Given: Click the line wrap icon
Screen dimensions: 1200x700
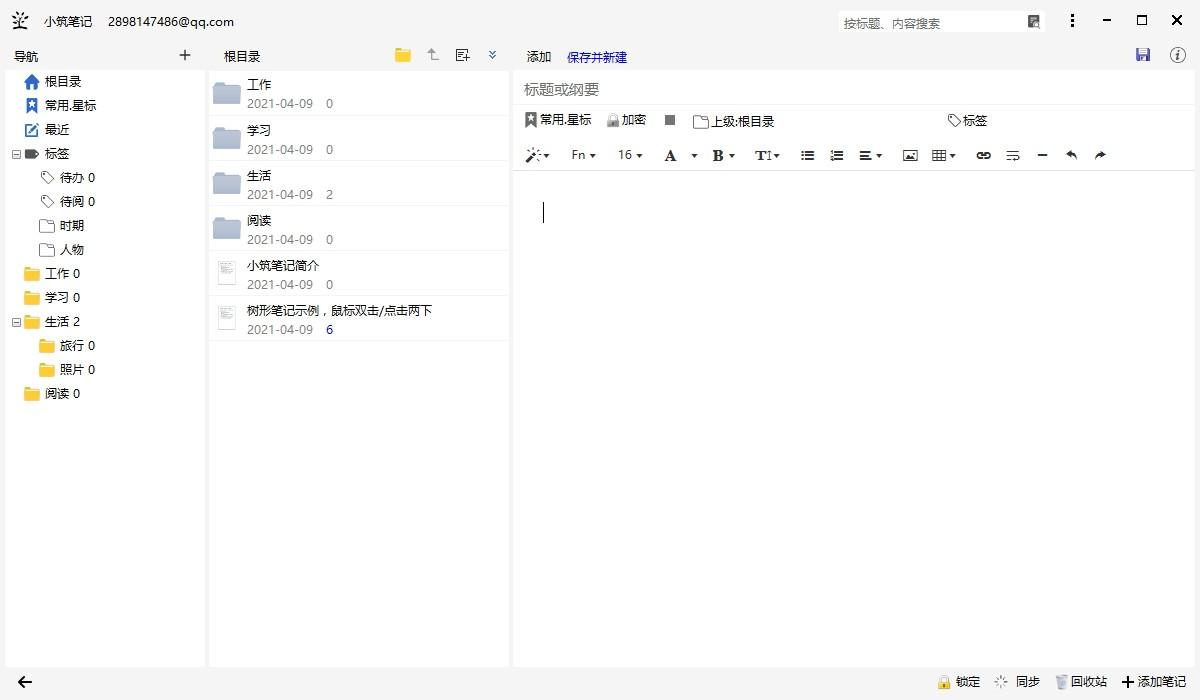Looking at the screenshot, I should pos(1013,155).
